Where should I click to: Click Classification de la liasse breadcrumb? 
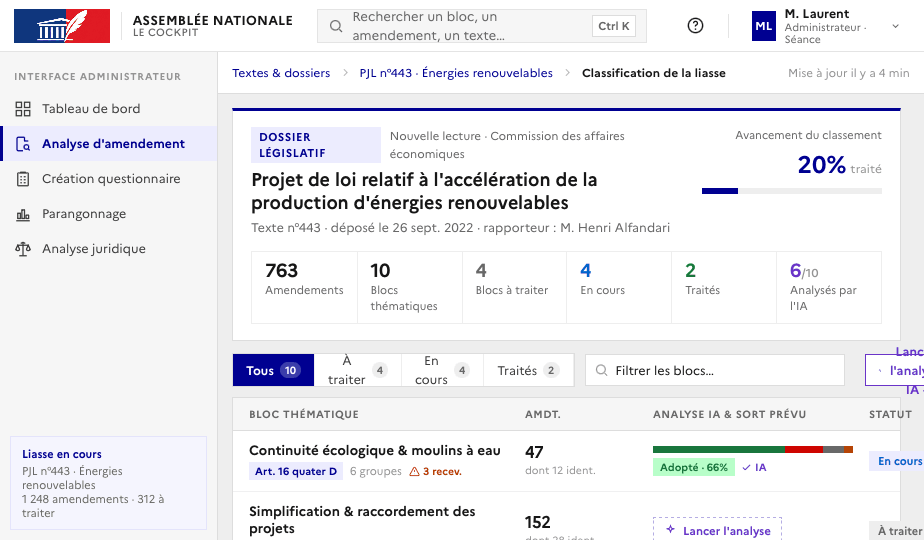pyautogui.click(x=654, y=73)
